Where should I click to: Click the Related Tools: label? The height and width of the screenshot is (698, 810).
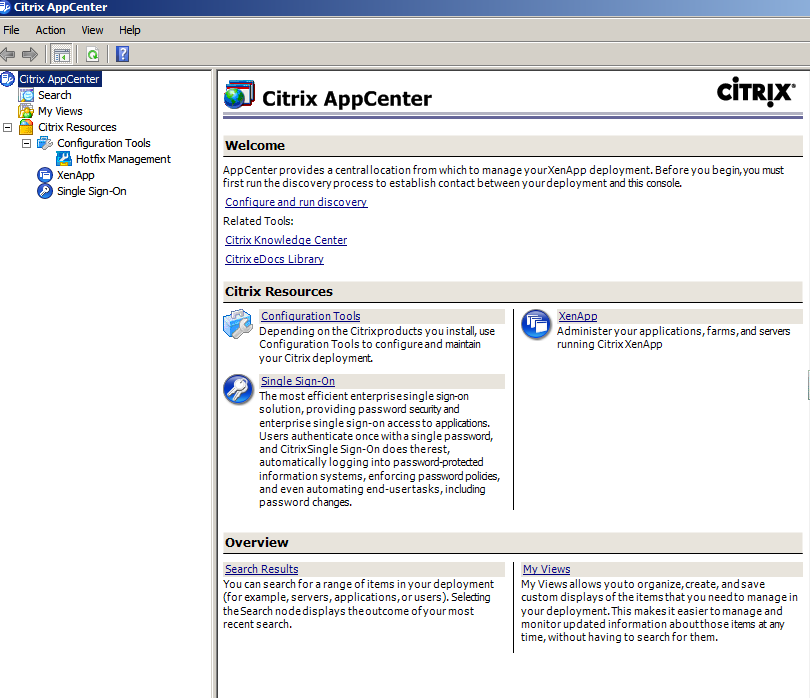[258, 221]
